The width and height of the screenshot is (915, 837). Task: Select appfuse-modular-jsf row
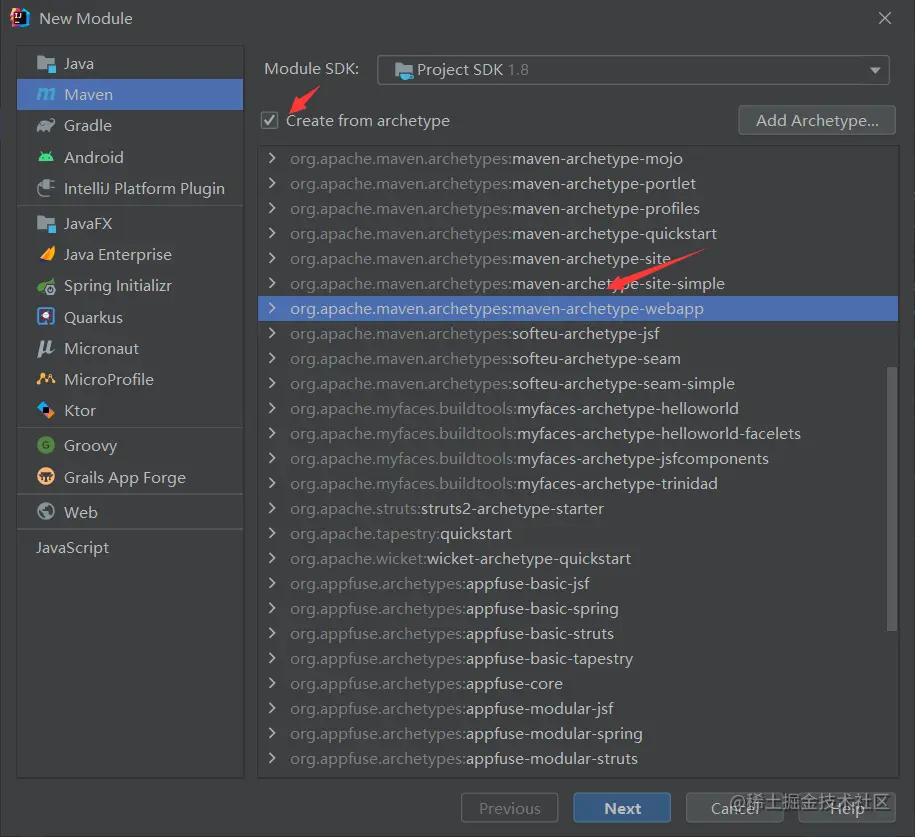coord(578,709)
